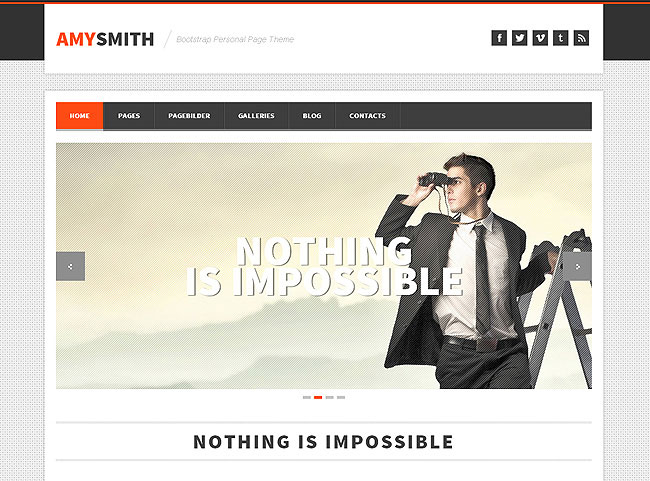650x481 pixels.
Task: Select the fourth slider pagination dot
Action: (341, 397)
